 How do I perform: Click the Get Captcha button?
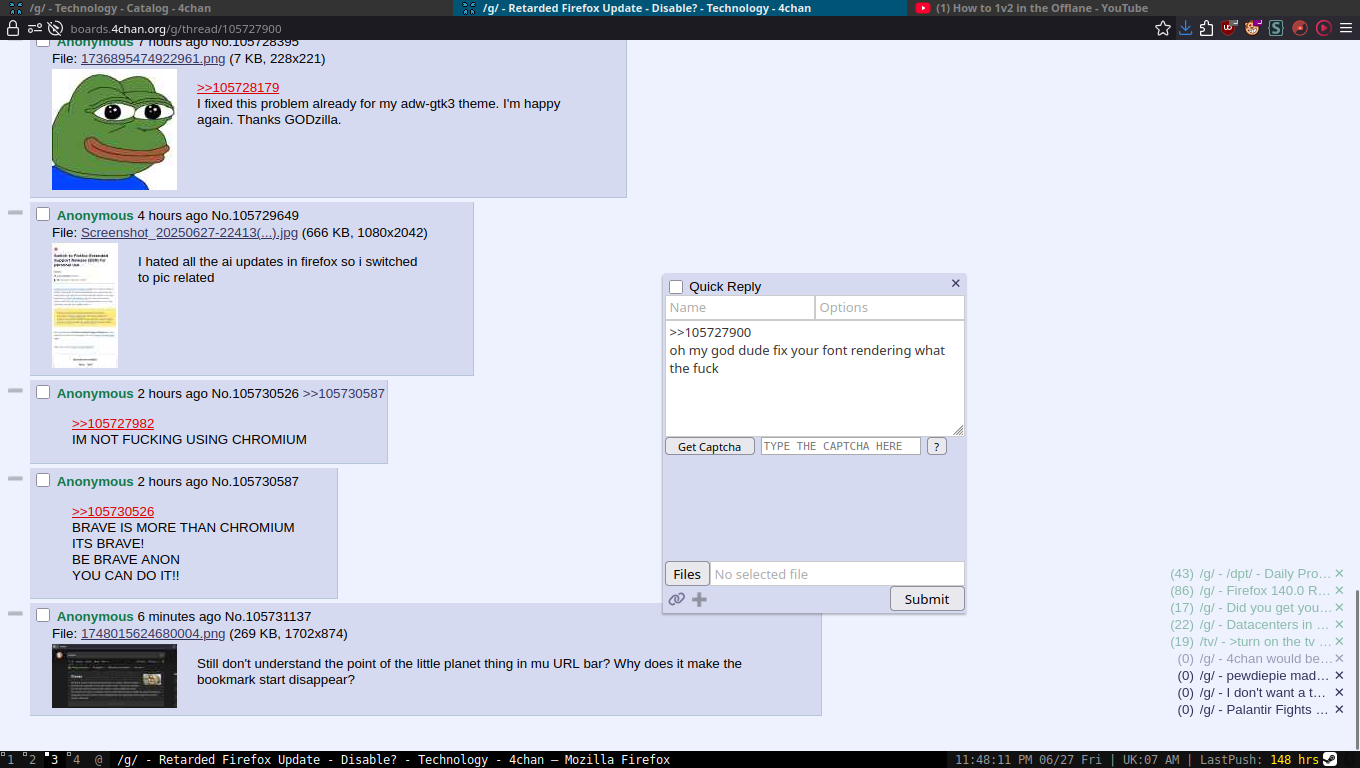point(710,446)
